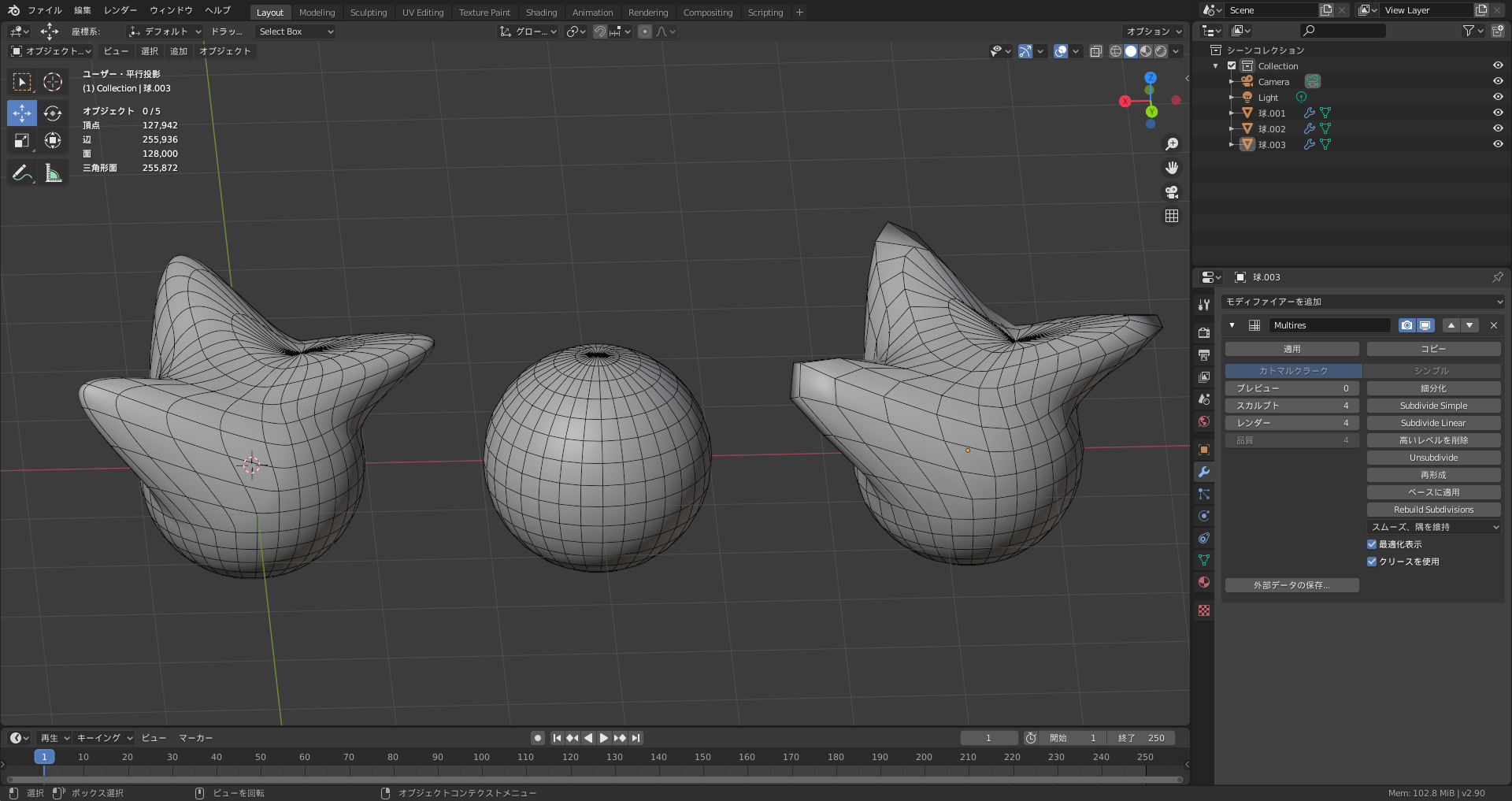Open the Modifier properties wrench tab
The width and height of the screenshot is (1512, 801).
tap(1203, 472)
